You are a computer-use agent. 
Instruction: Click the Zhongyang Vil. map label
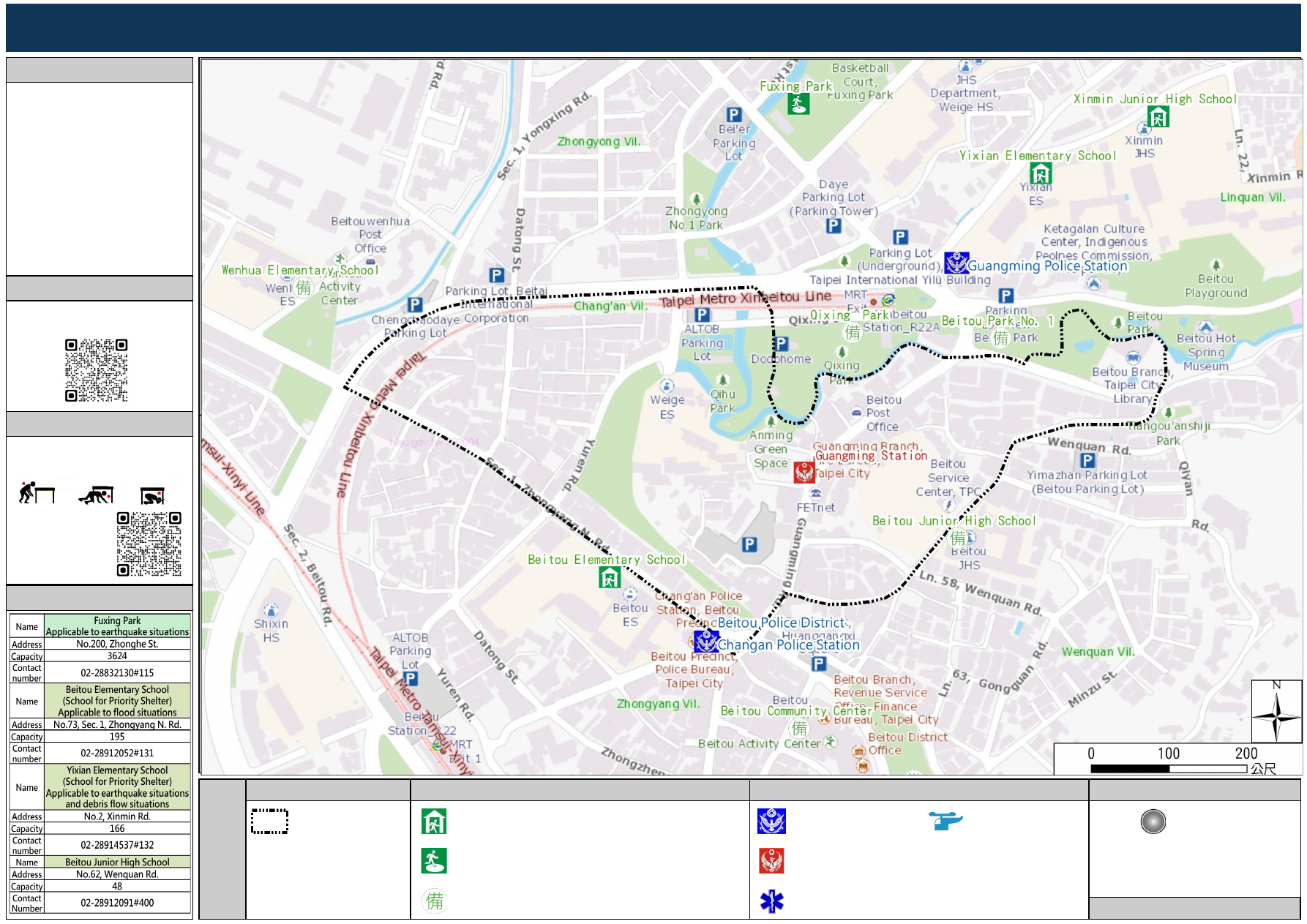click(x=659, y=704)
